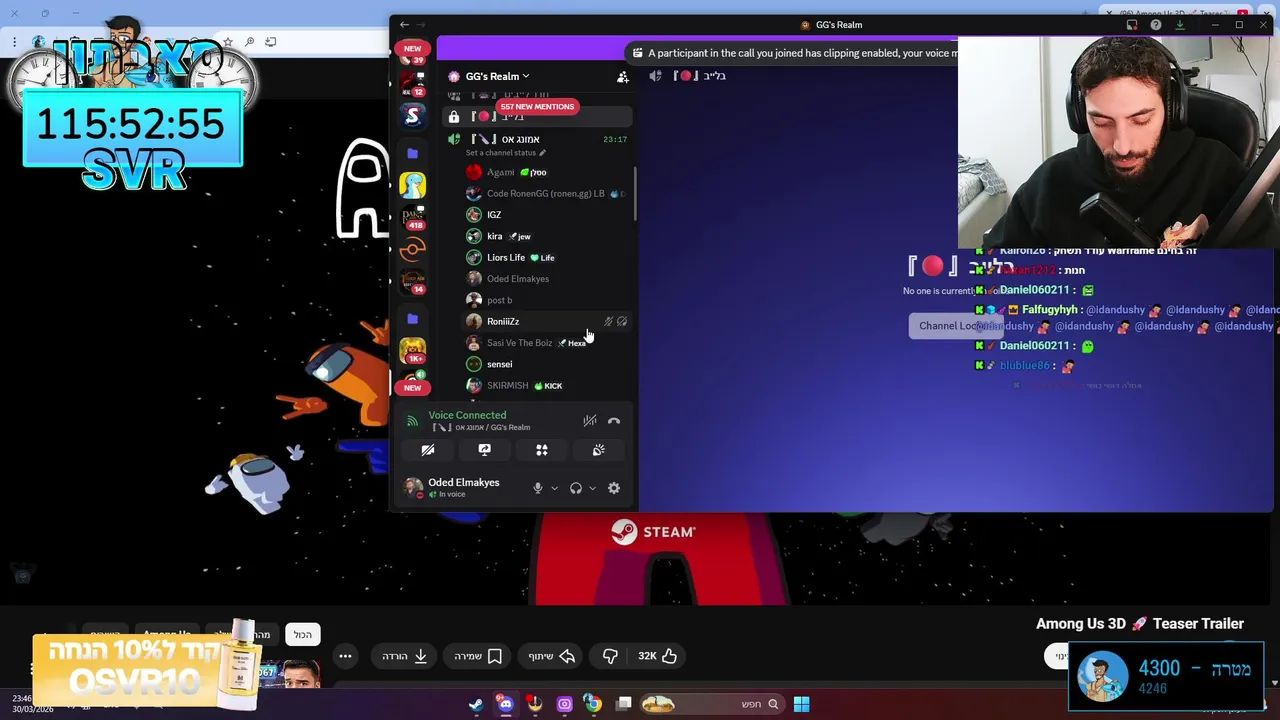The width and height of the screenshot is (1280, 720).
Task: Mute the microphone in Discord
Action: pyautogui.click(x=538, y=488)
